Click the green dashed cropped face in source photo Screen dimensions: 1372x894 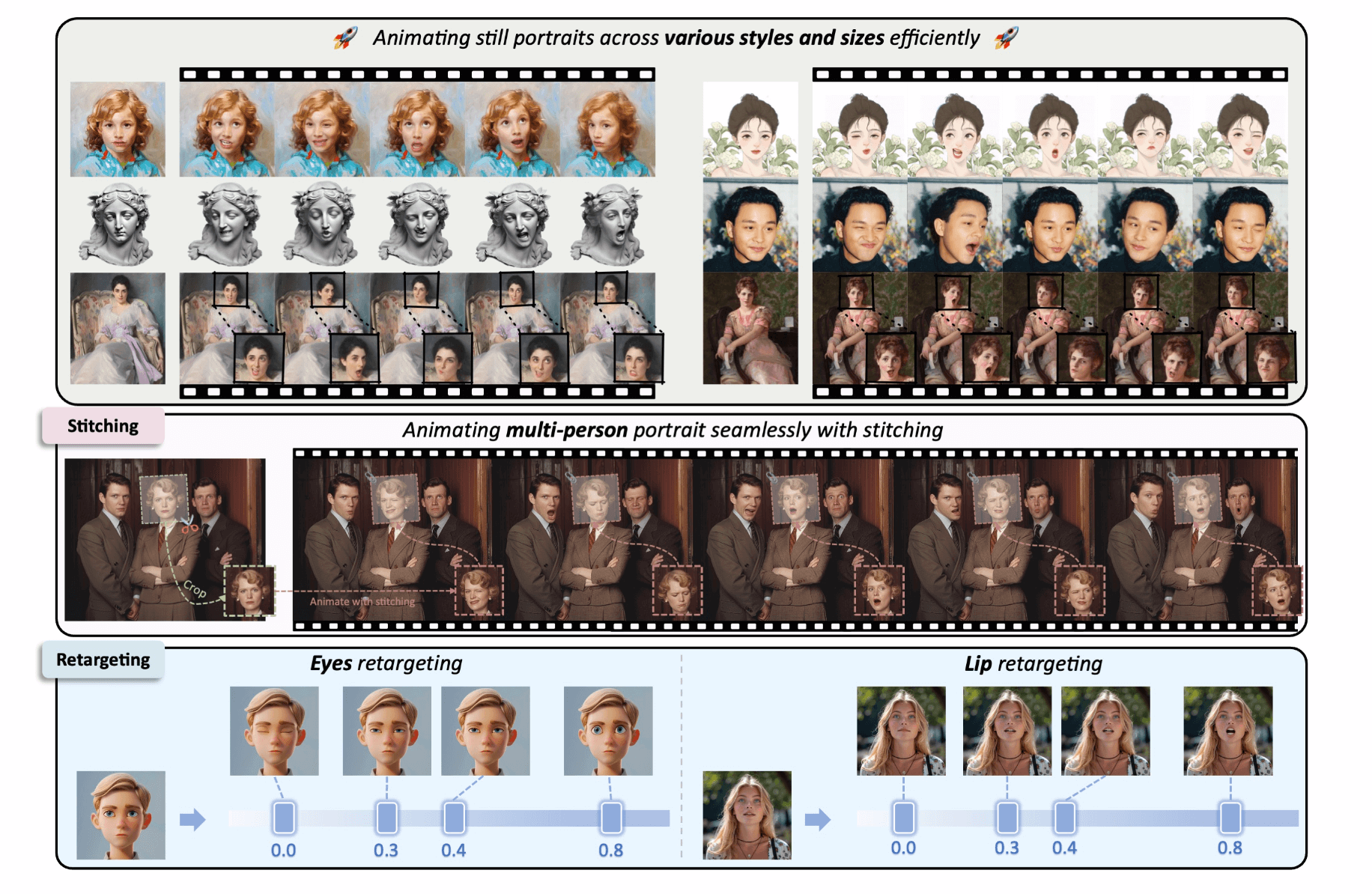point(250,592)
